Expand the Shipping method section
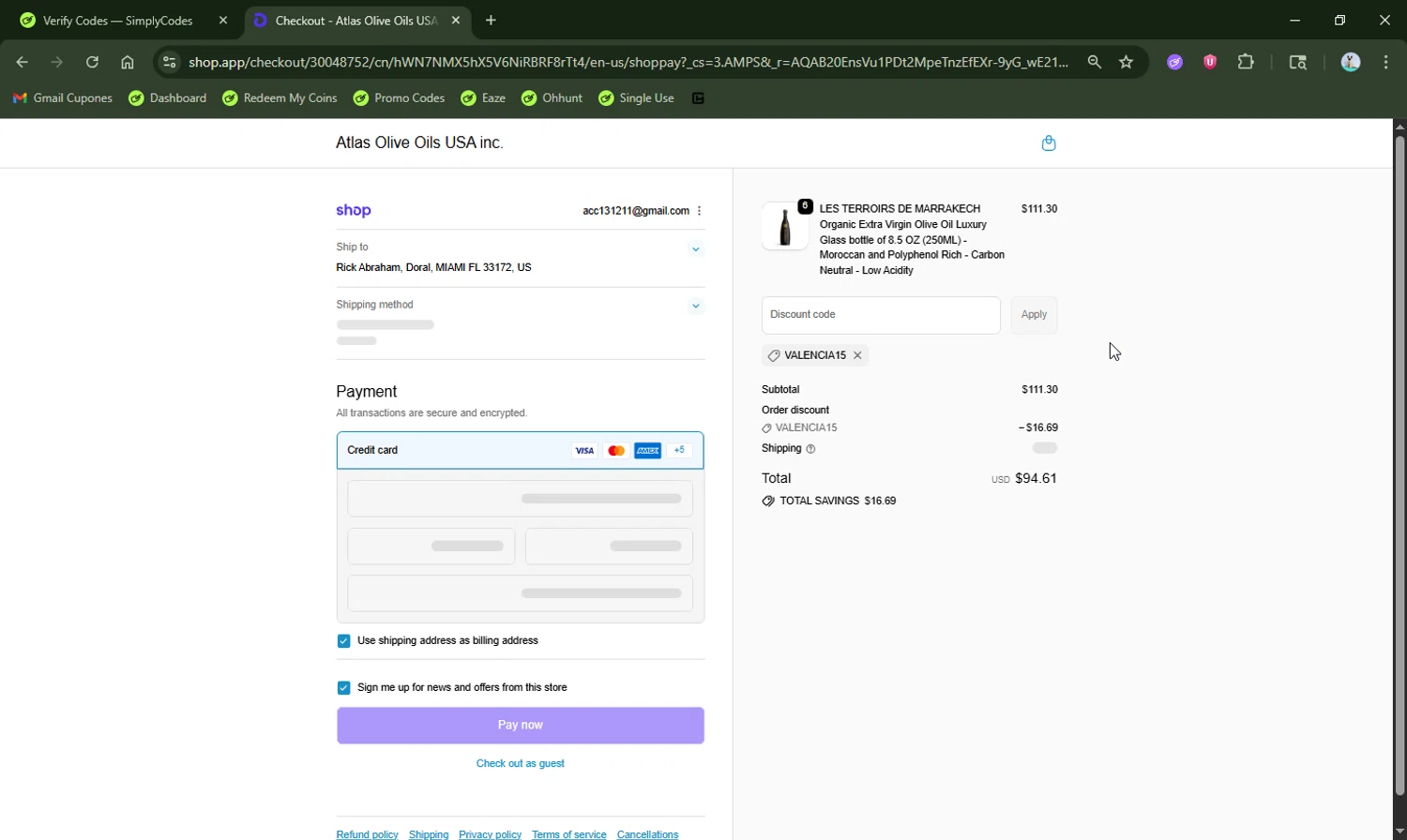Image resolution: width=1407 pixels, height=840 pixels. click(696, 307)
